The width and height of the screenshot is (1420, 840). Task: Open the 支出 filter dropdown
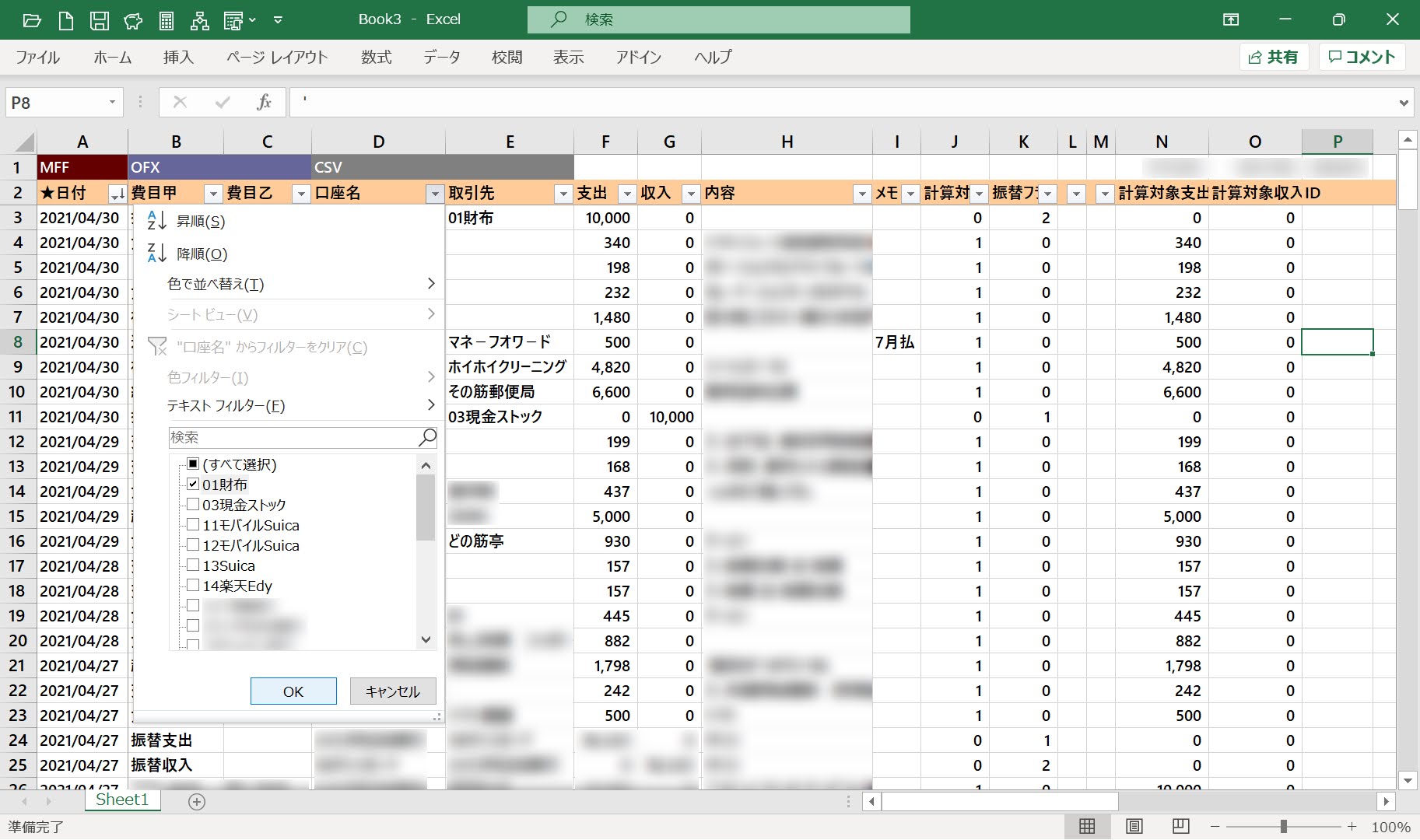pyautogui.click(x=627, y=194)
